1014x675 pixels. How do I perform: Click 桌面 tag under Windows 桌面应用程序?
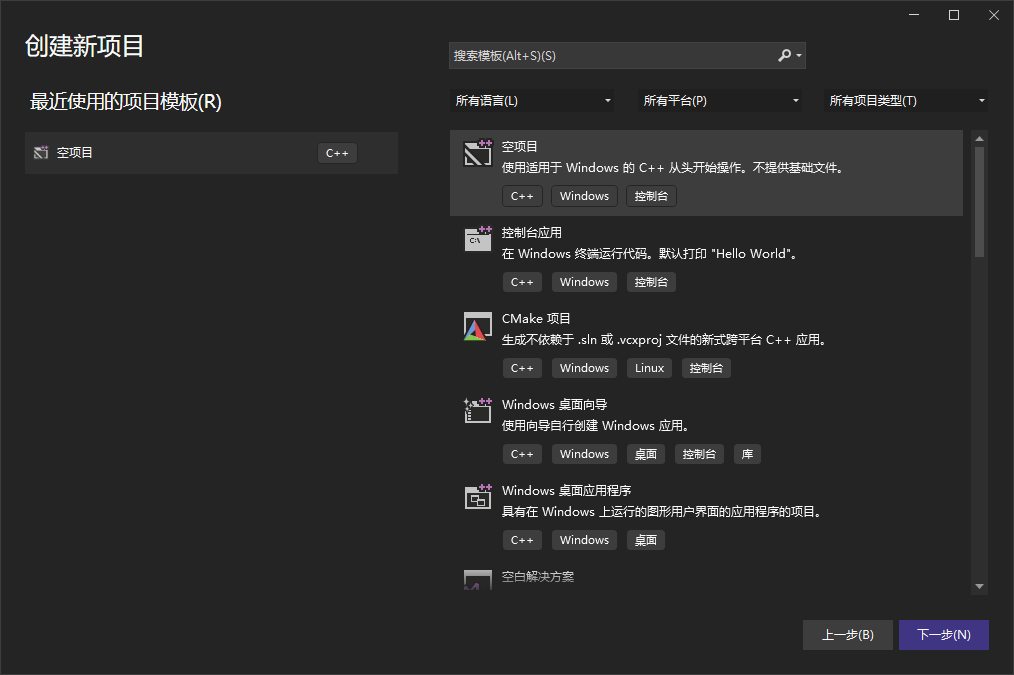pyautogui.click(x=645, y=540)
